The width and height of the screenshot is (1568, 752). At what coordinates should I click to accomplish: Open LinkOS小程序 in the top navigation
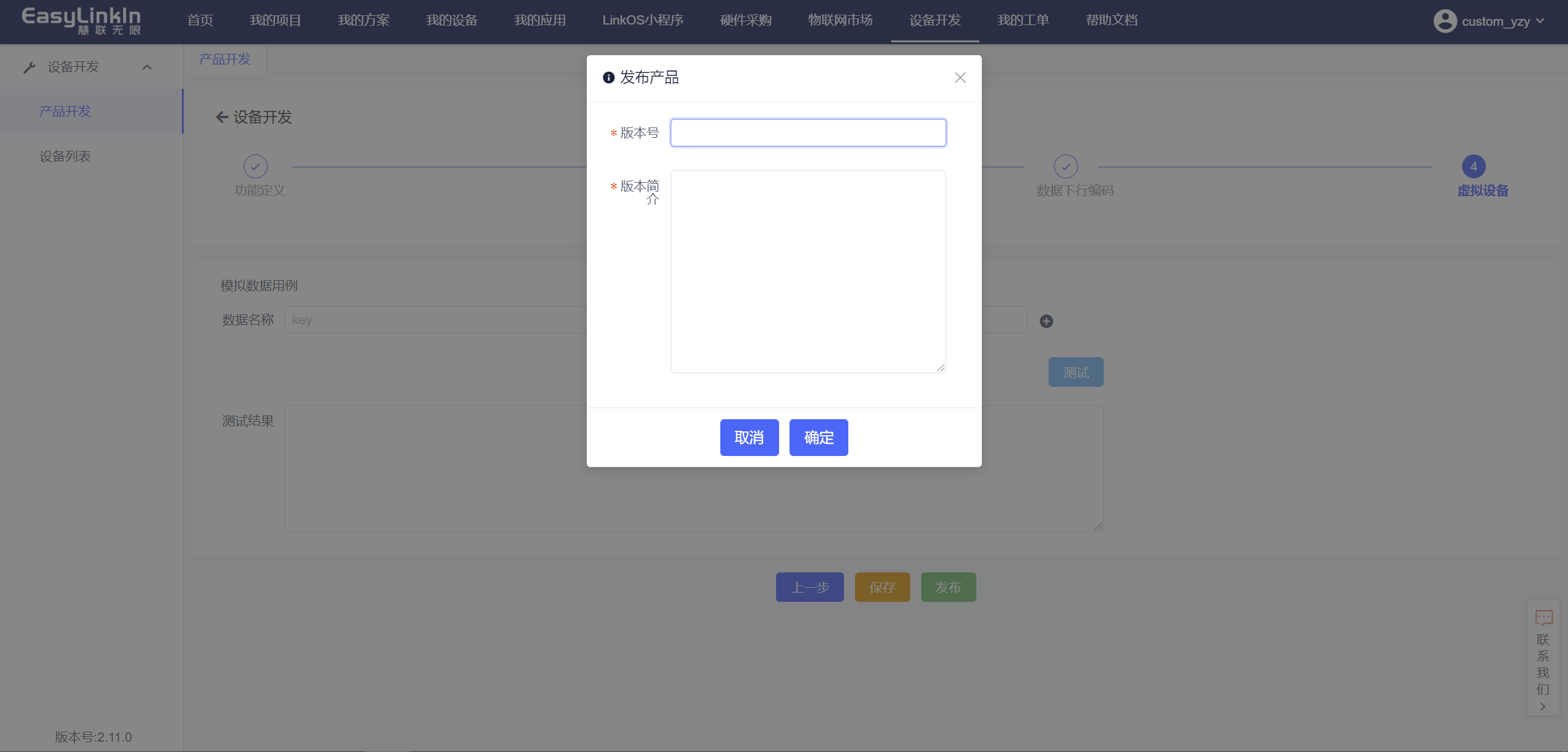coord(643,20)
